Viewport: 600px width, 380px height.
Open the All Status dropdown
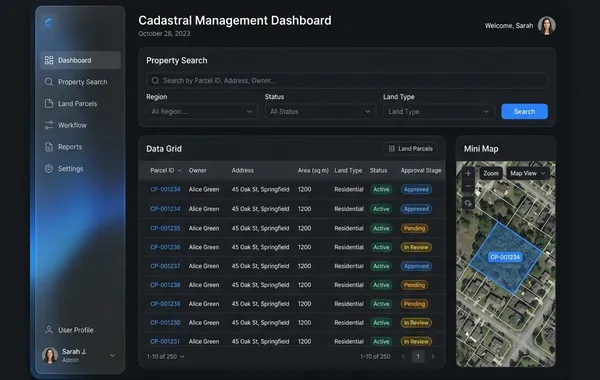[x=320, y=111]
